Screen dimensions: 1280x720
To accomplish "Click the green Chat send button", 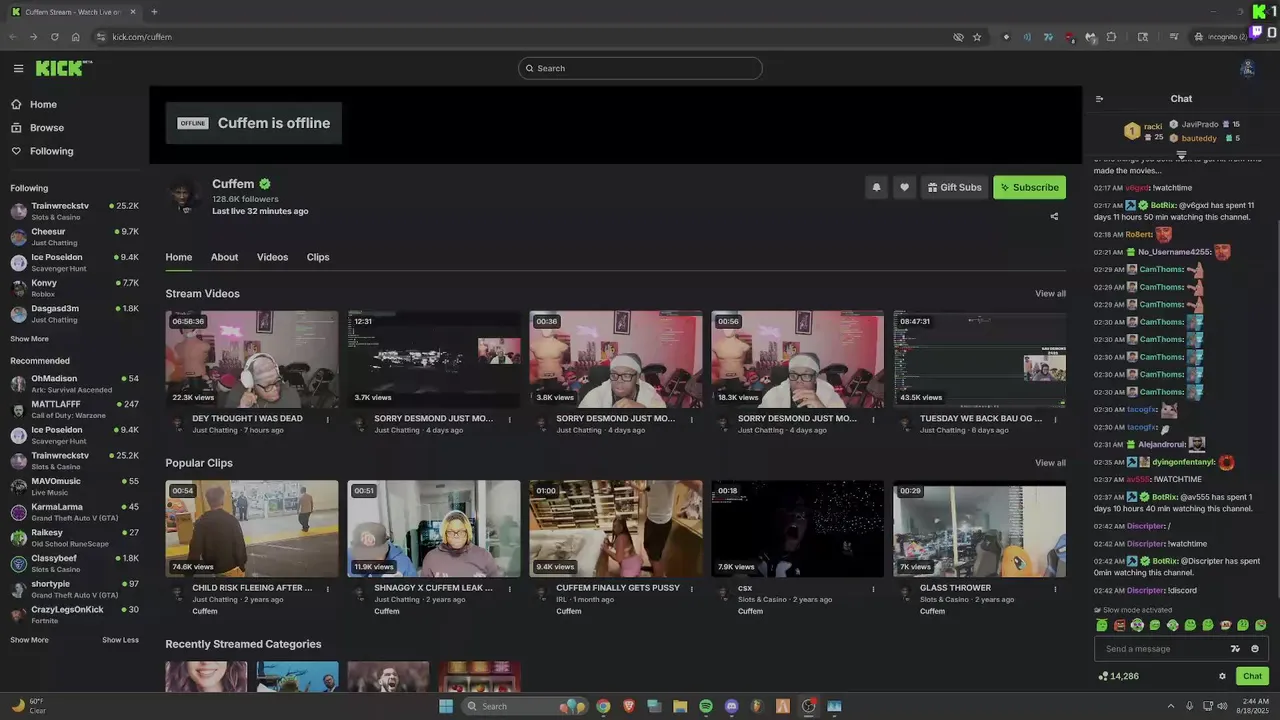I will 1252,676.
